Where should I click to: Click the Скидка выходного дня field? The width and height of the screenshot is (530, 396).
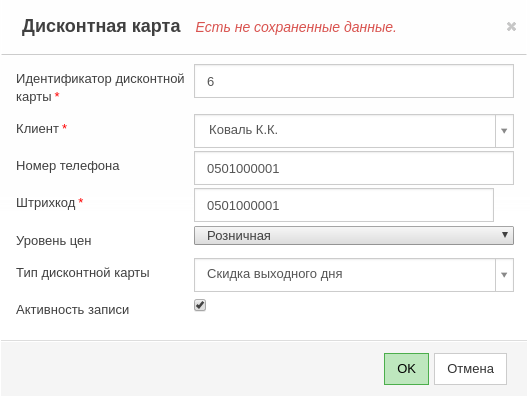[345, 275]
